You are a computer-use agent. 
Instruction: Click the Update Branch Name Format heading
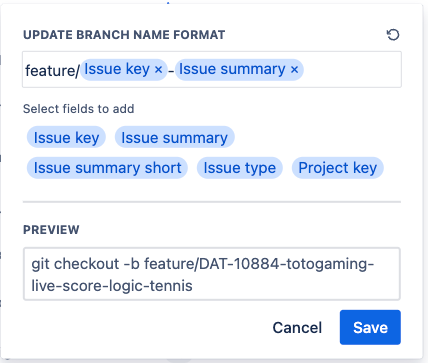pos(124,35)
